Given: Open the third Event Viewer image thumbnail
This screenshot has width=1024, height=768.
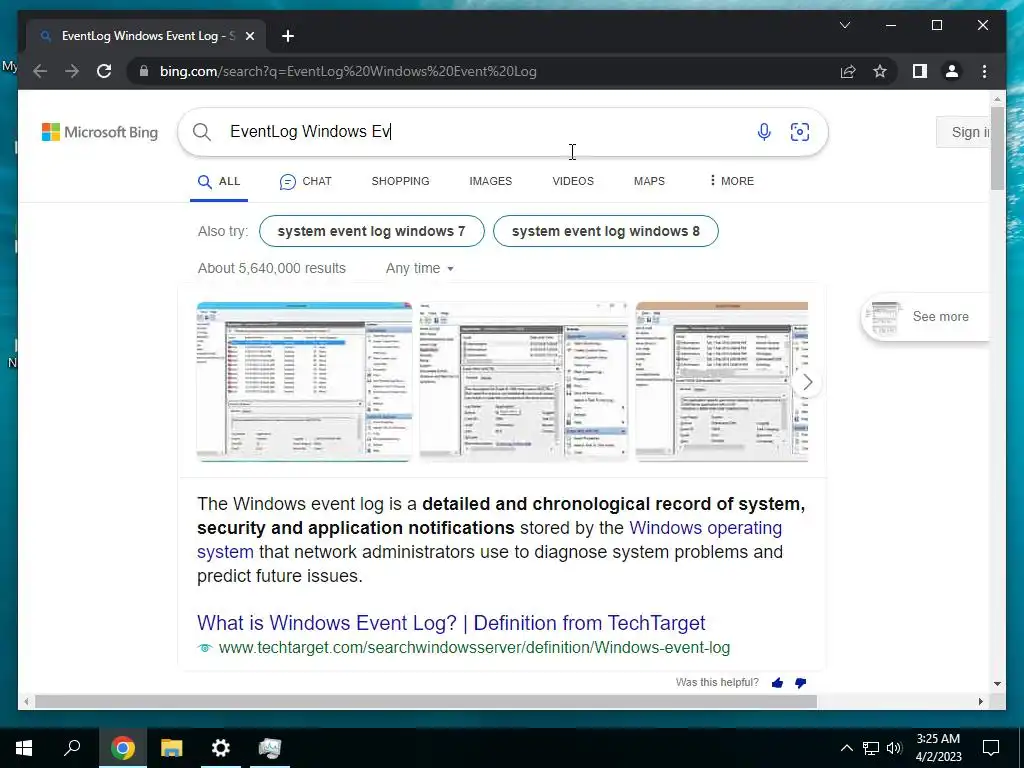Looking at the screenshot, I should pyautogui.click(x=722, y=382).
